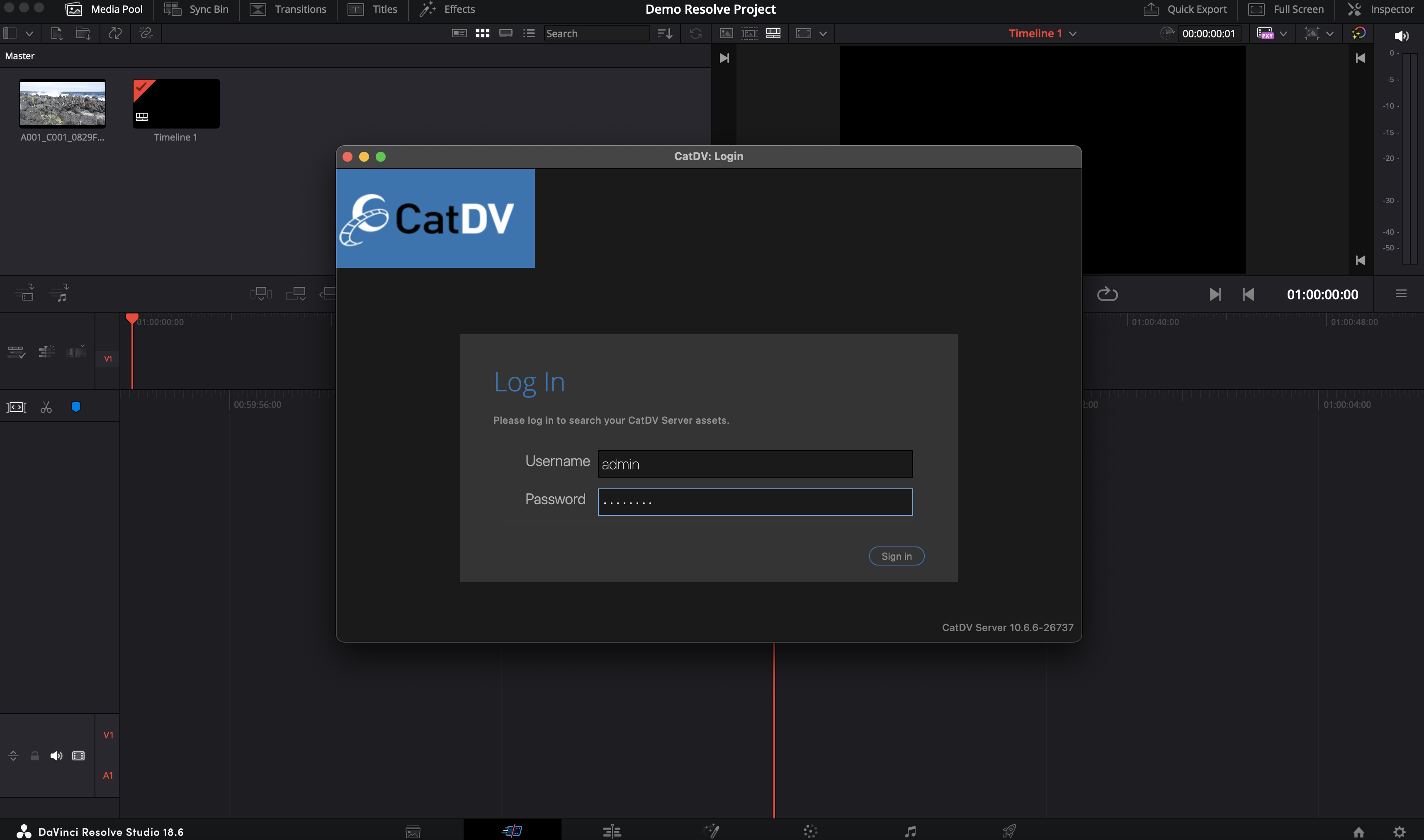Open the Deliver rocket page icon
This screenshot has width=1424, height=840.
[1009, 830]
